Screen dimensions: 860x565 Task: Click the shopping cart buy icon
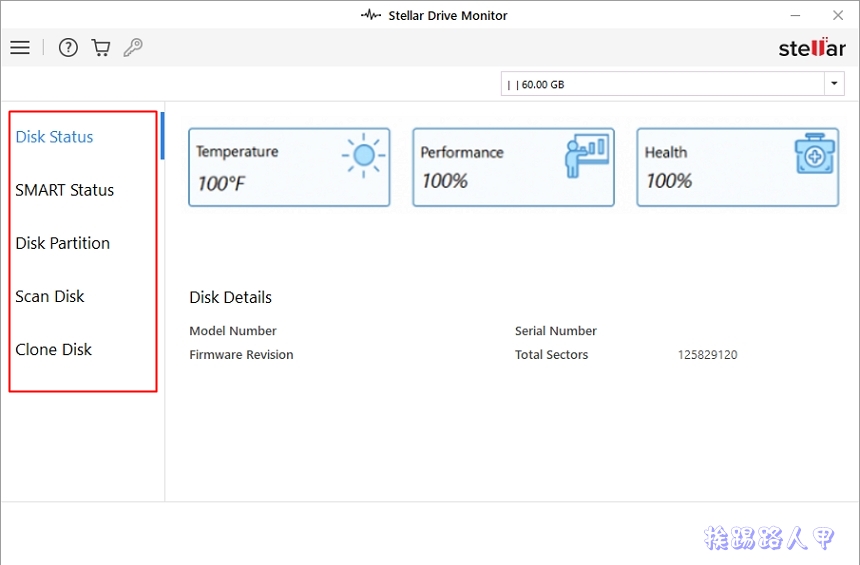100,48
